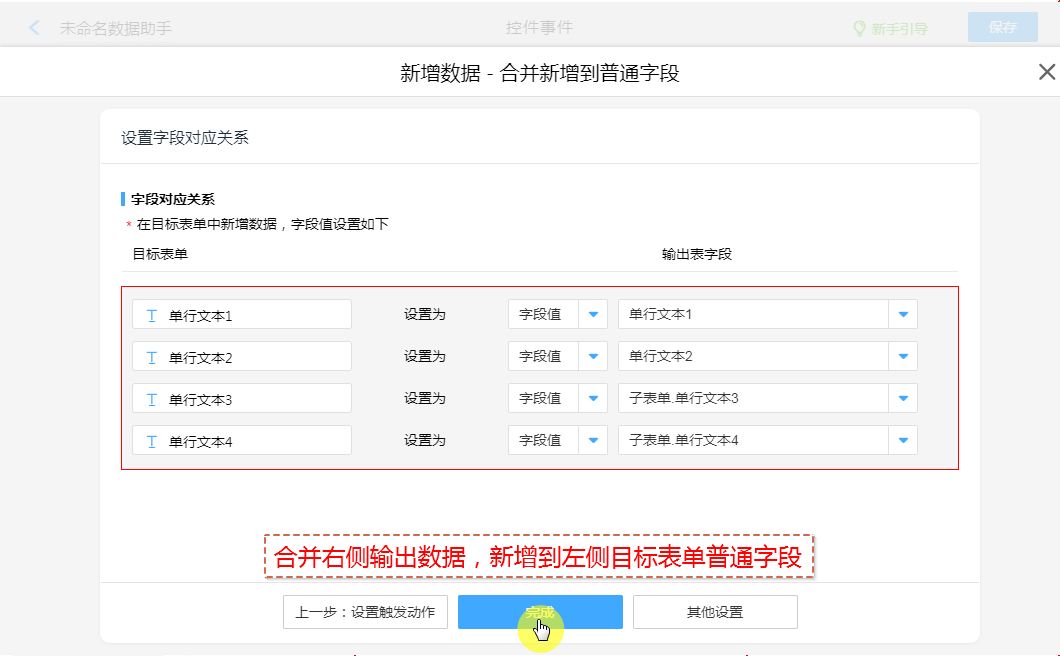Open the 子表单.单行文本4 output field dropdown

(903, 440)
